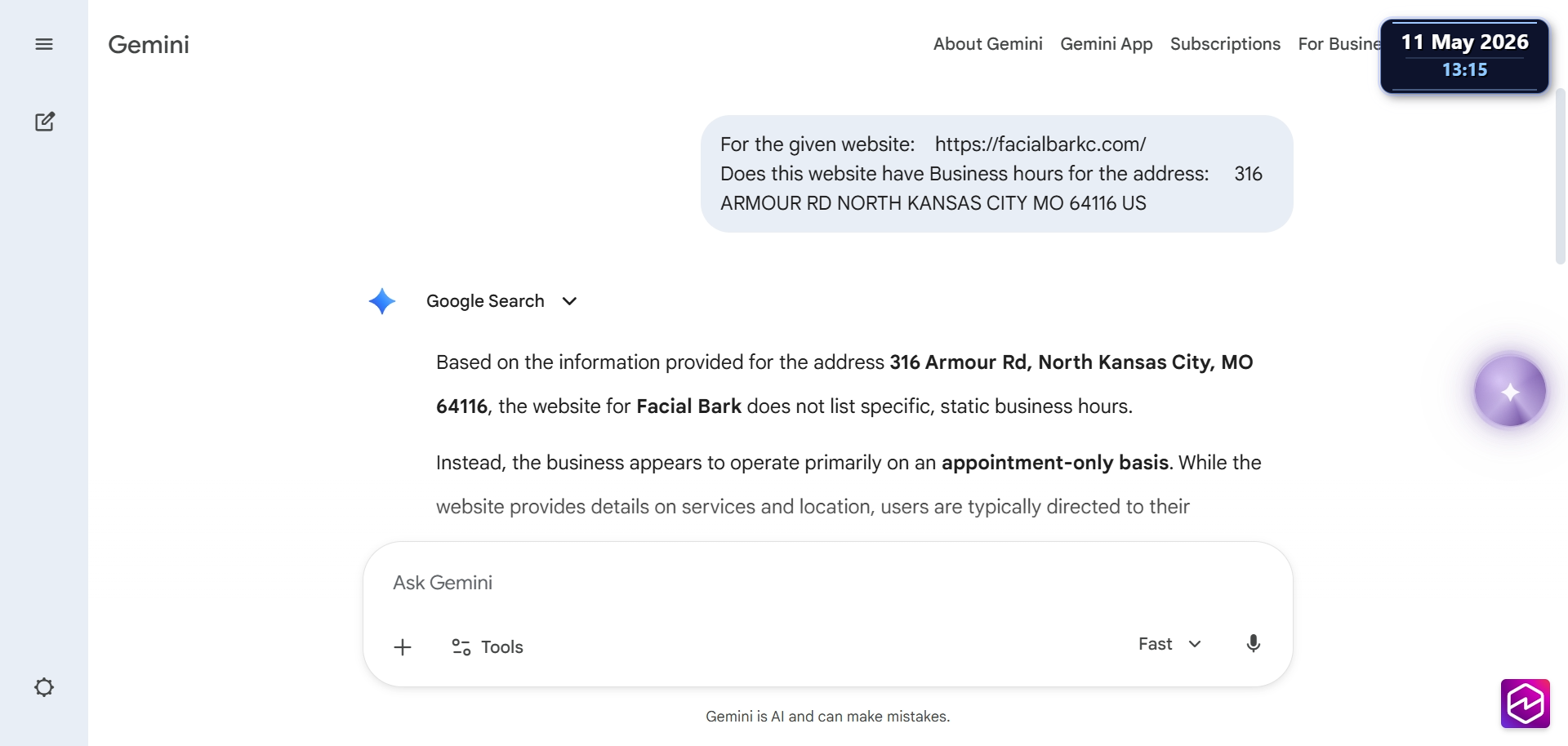This screenshot has height=746, width=1568.
Task: Activate the microphone voice input
Action: tap(1254, 644)
